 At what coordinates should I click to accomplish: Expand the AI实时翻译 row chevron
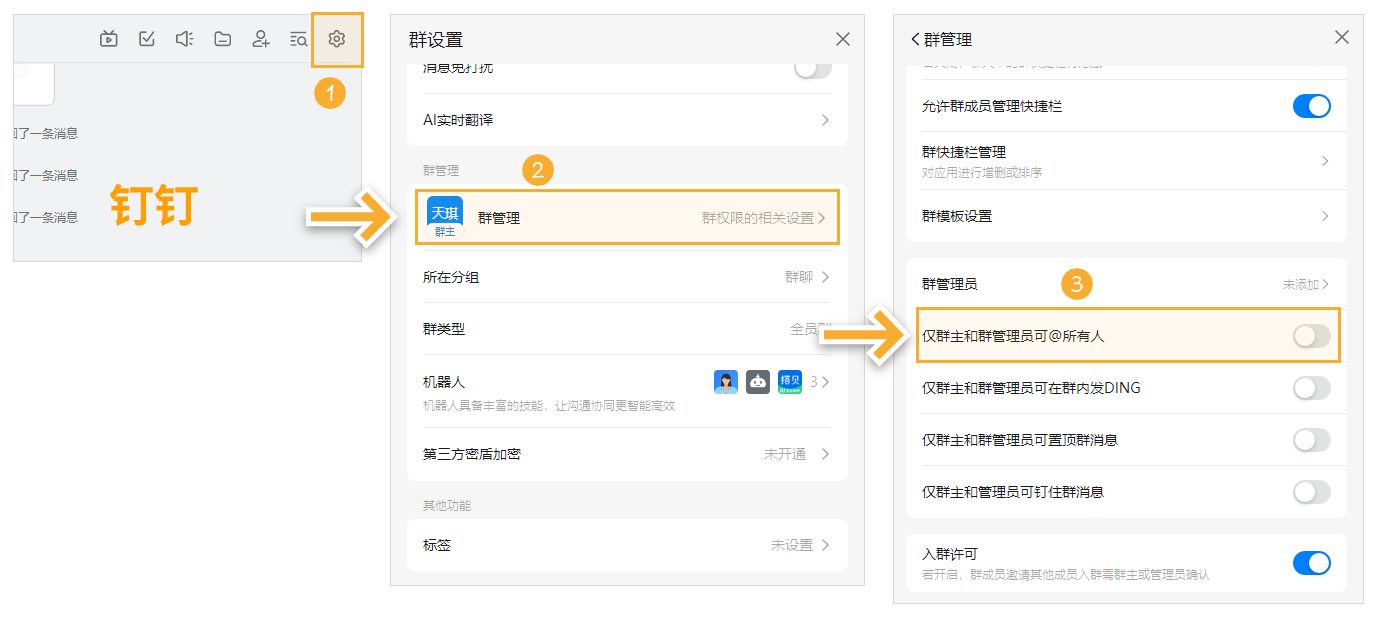[x=825, y=120]
